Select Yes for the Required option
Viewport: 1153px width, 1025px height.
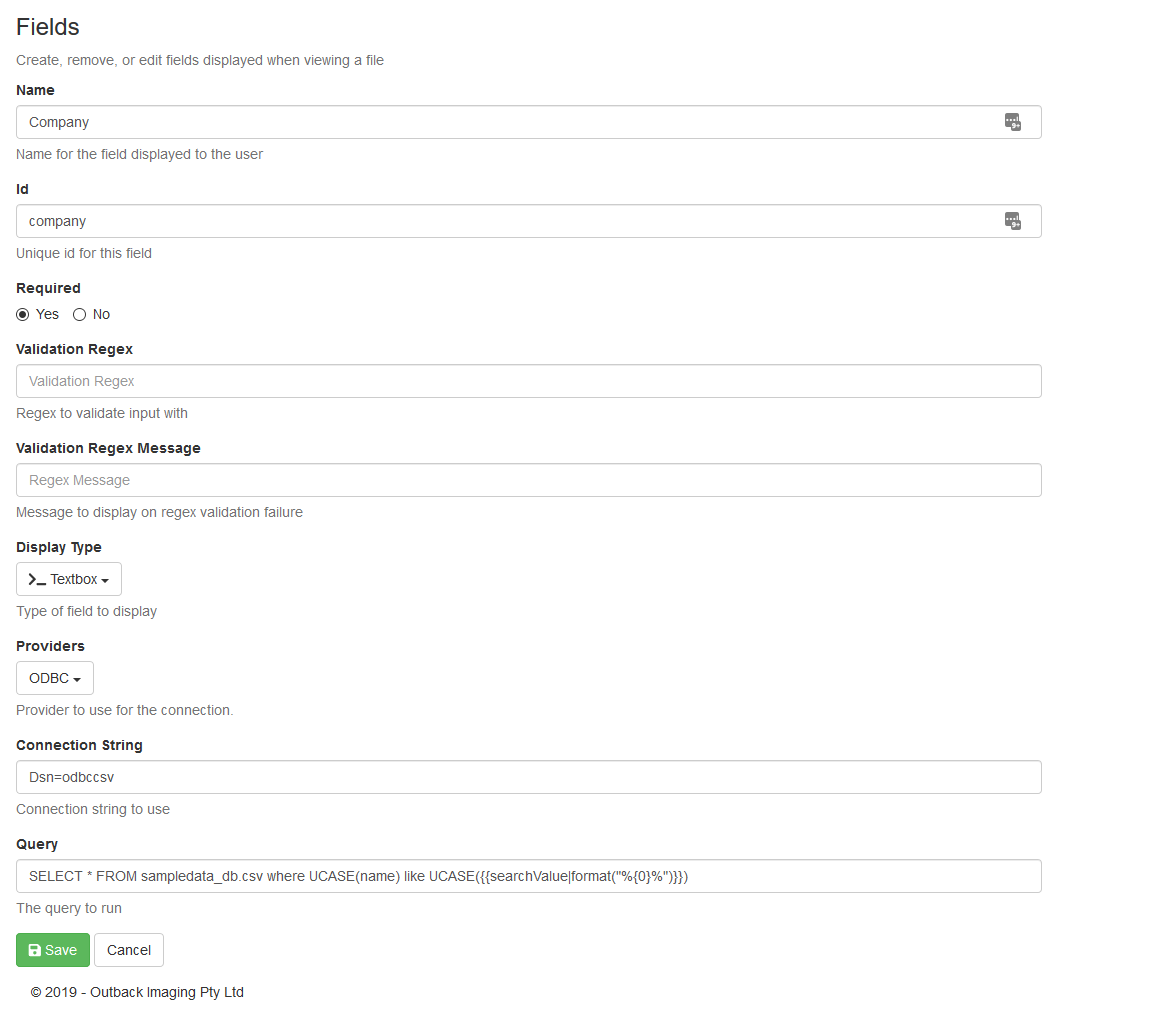[23, 314]
